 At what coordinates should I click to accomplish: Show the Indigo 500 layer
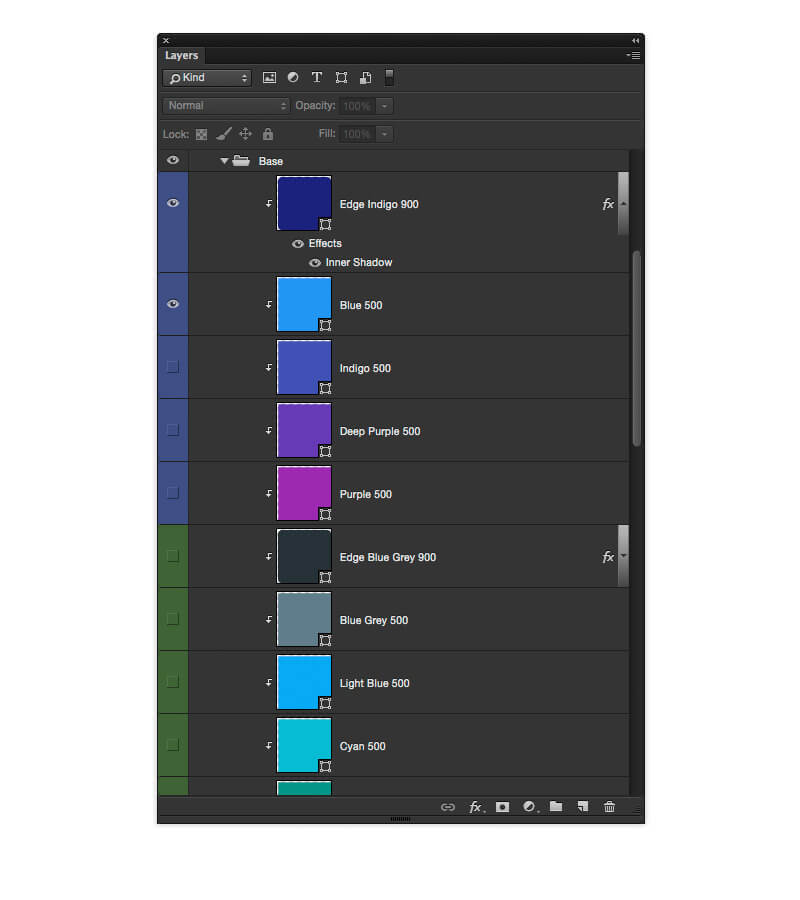click(x=173, y=367)
